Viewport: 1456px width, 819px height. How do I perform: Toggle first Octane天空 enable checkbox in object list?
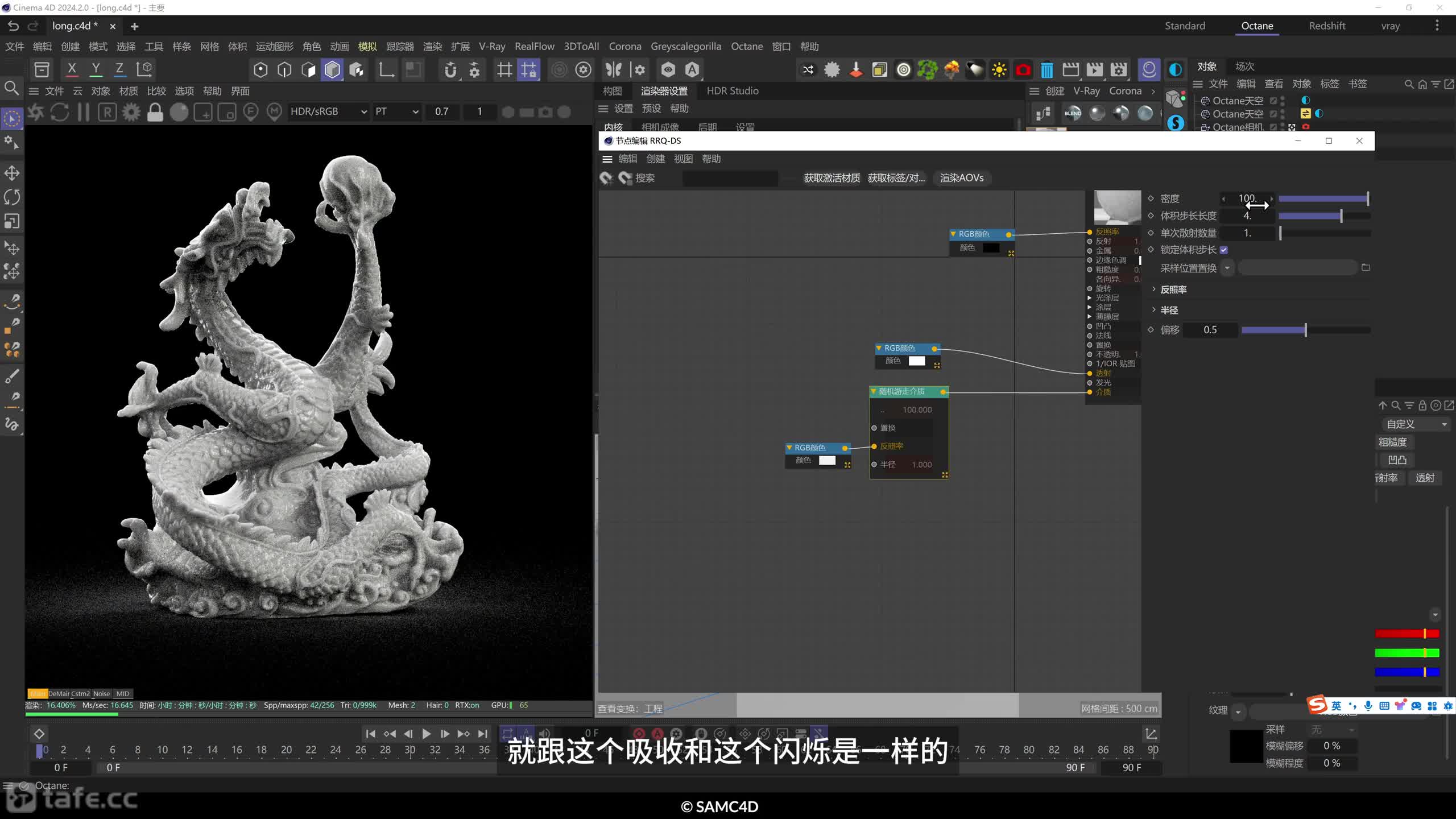1273,101
